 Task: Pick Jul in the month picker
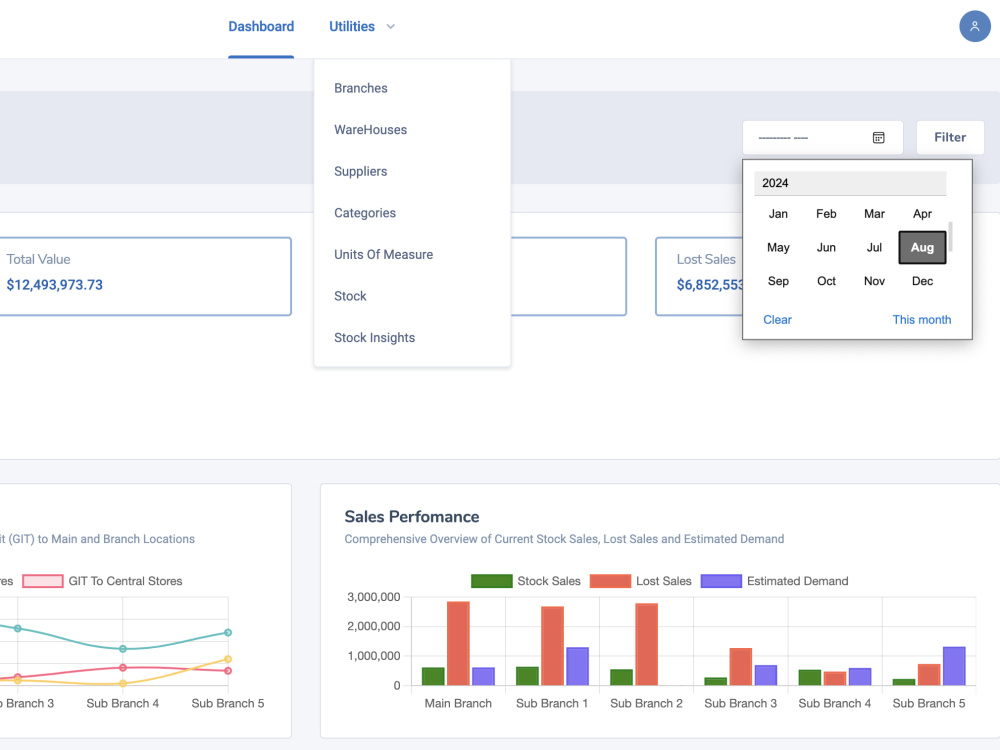(874, 247)
